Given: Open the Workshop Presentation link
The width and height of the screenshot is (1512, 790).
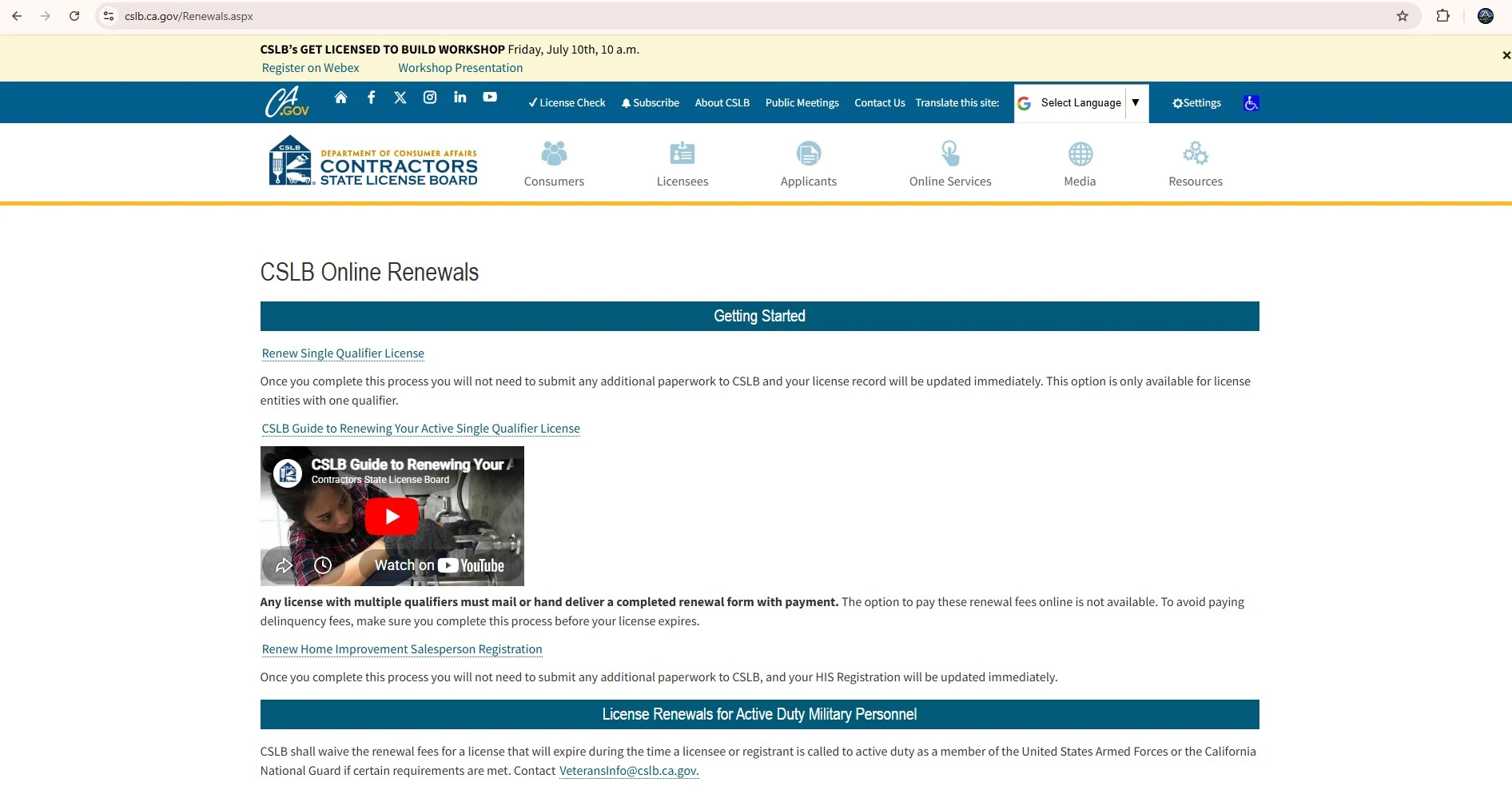Looking at the screenshot, I should pos(460,68).
